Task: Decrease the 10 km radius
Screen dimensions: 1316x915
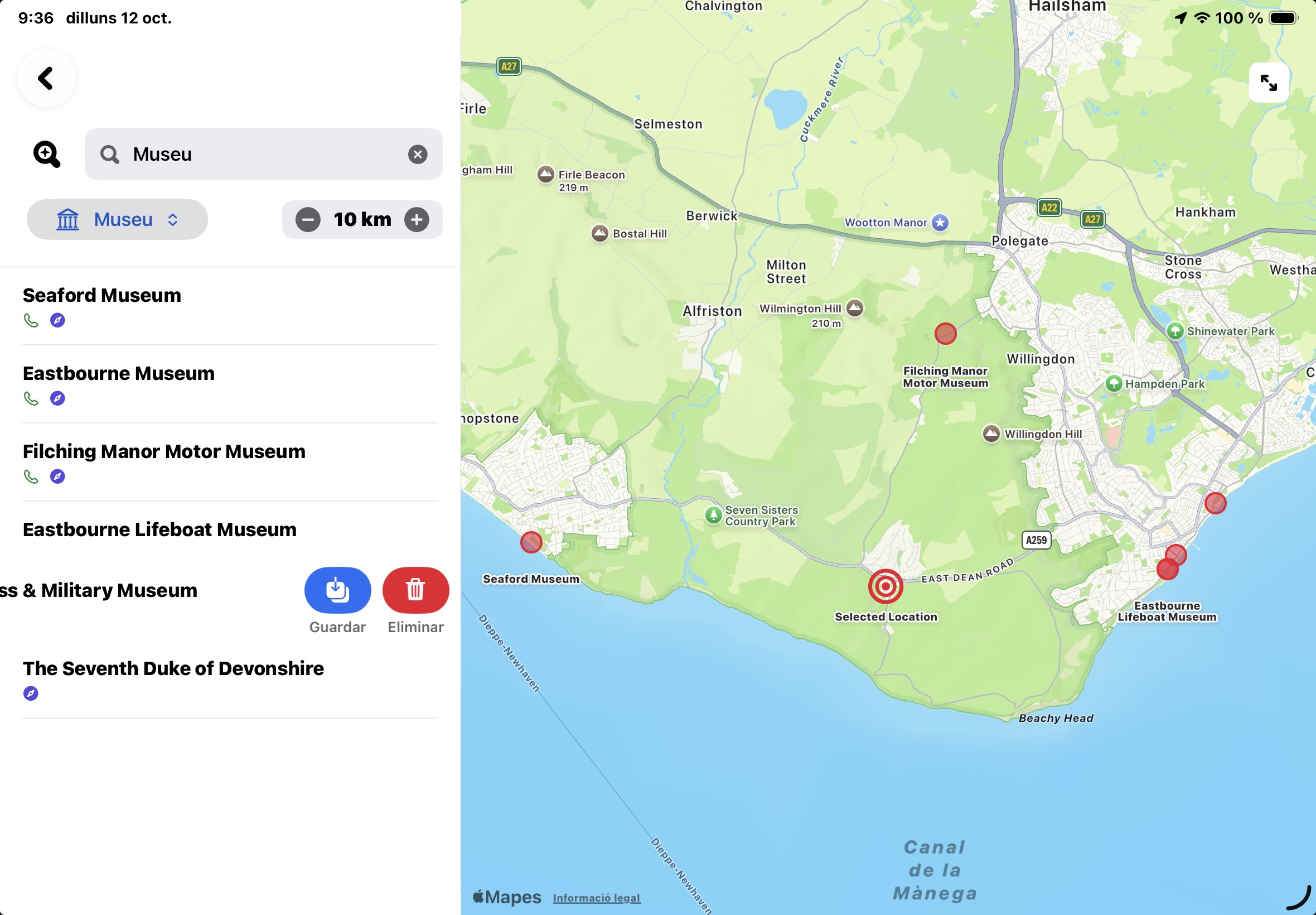Action: 308,220
